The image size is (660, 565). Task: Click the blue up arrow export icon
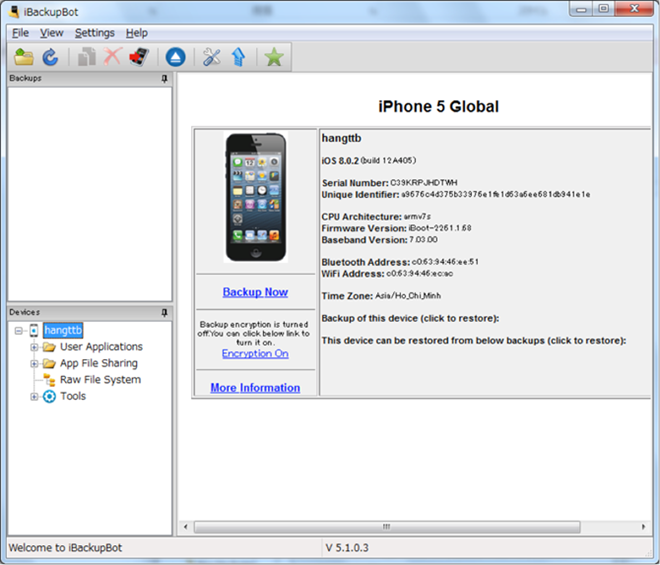click(x=238, y=57)
